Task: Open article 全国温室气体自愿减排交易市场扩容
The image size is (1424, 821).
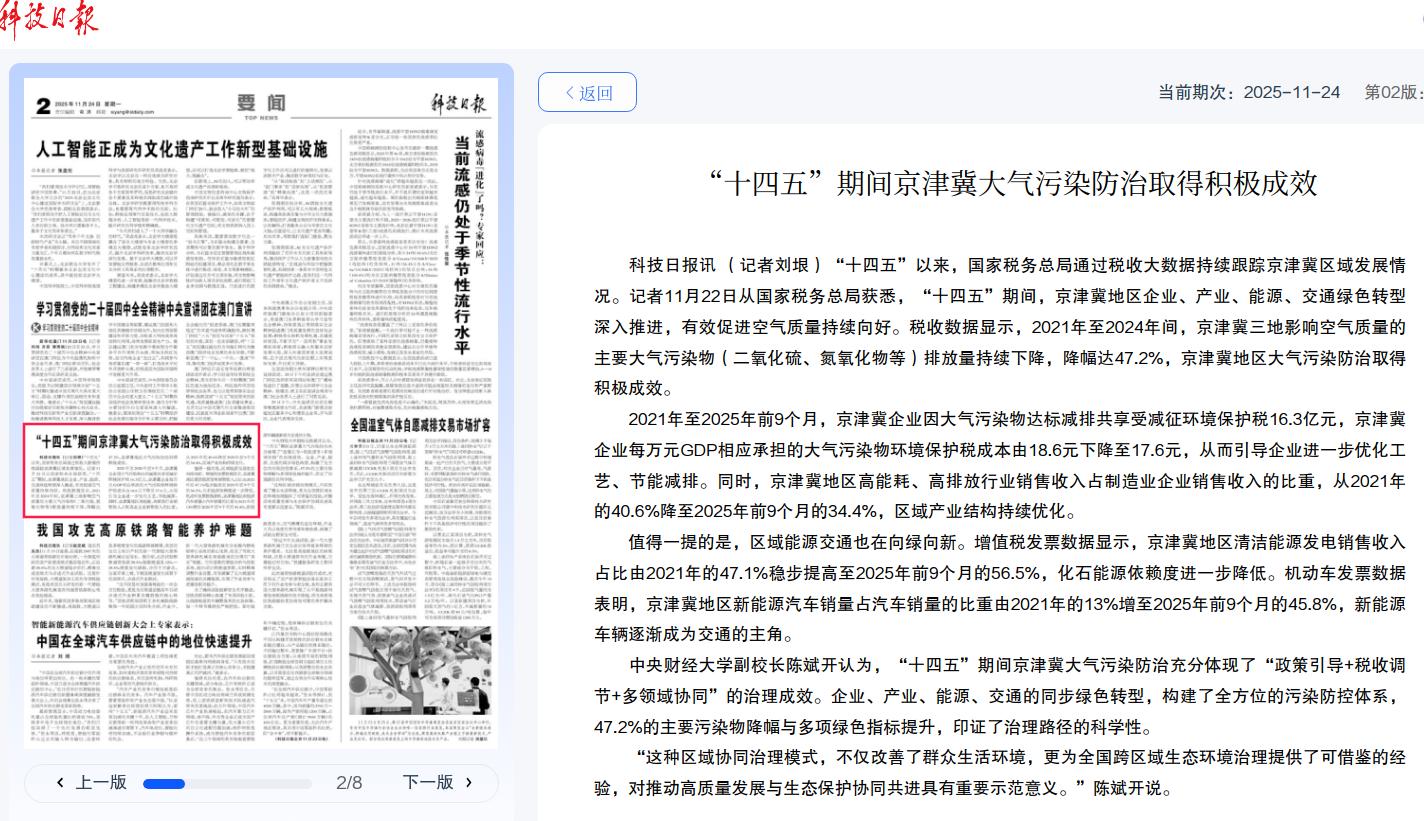Action: (421, 425)
